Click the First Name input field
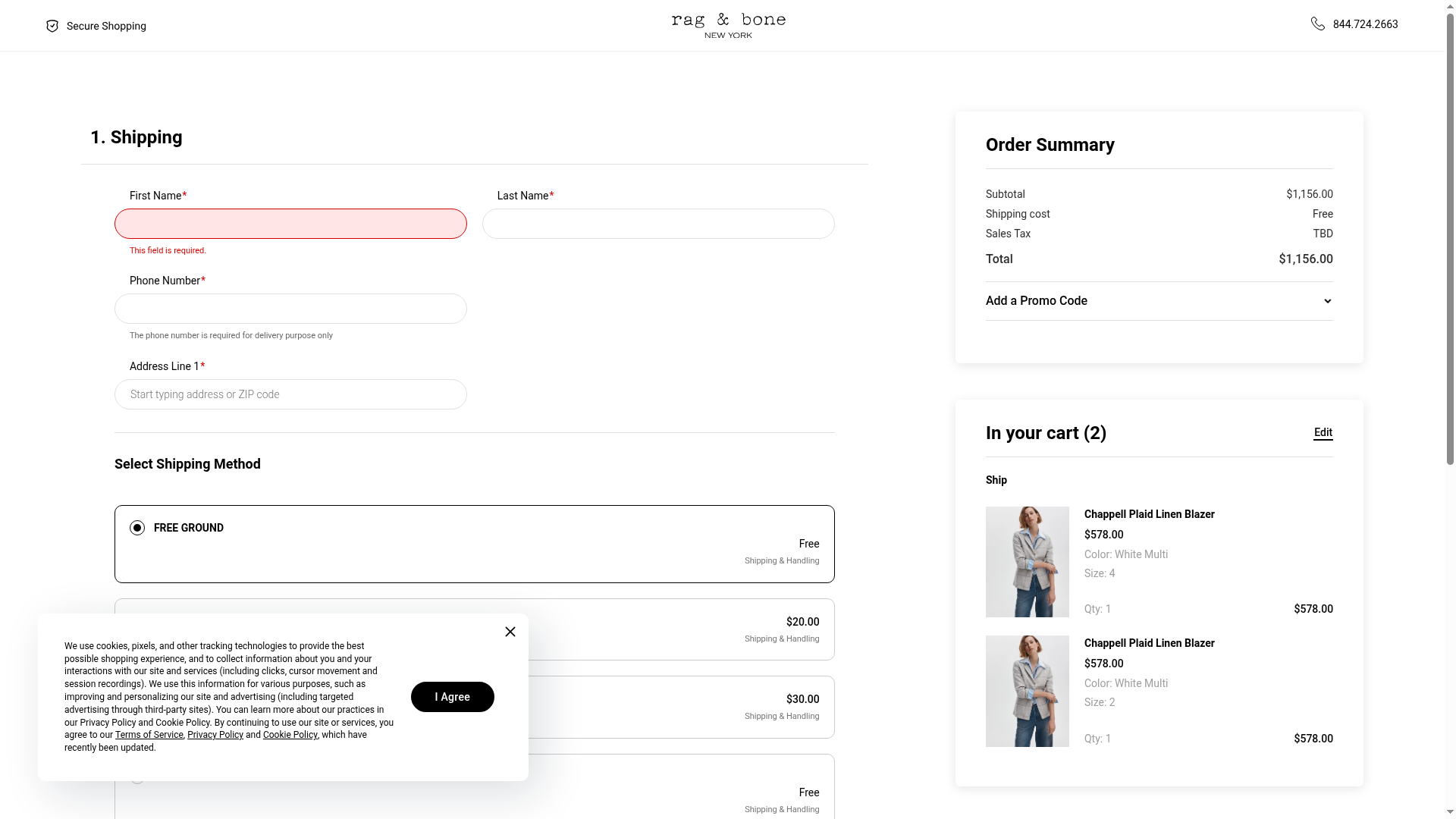Viewport: 1456px width, 819px height. point(290,224)
